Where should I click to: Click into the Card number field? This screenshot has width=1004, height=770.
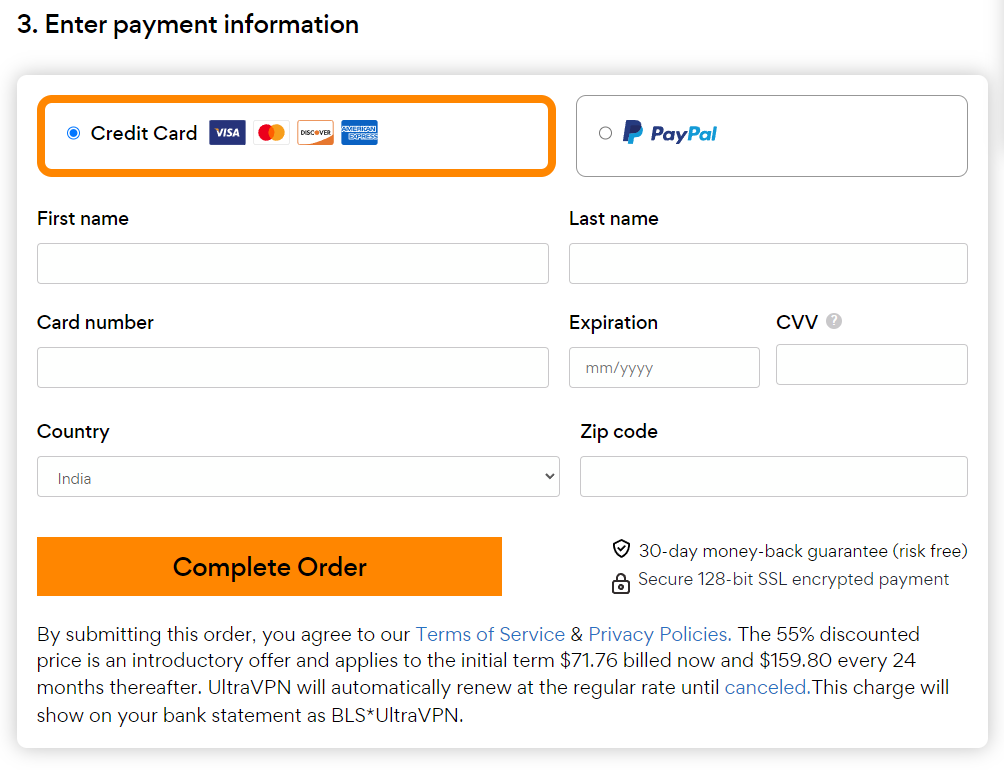293,367
